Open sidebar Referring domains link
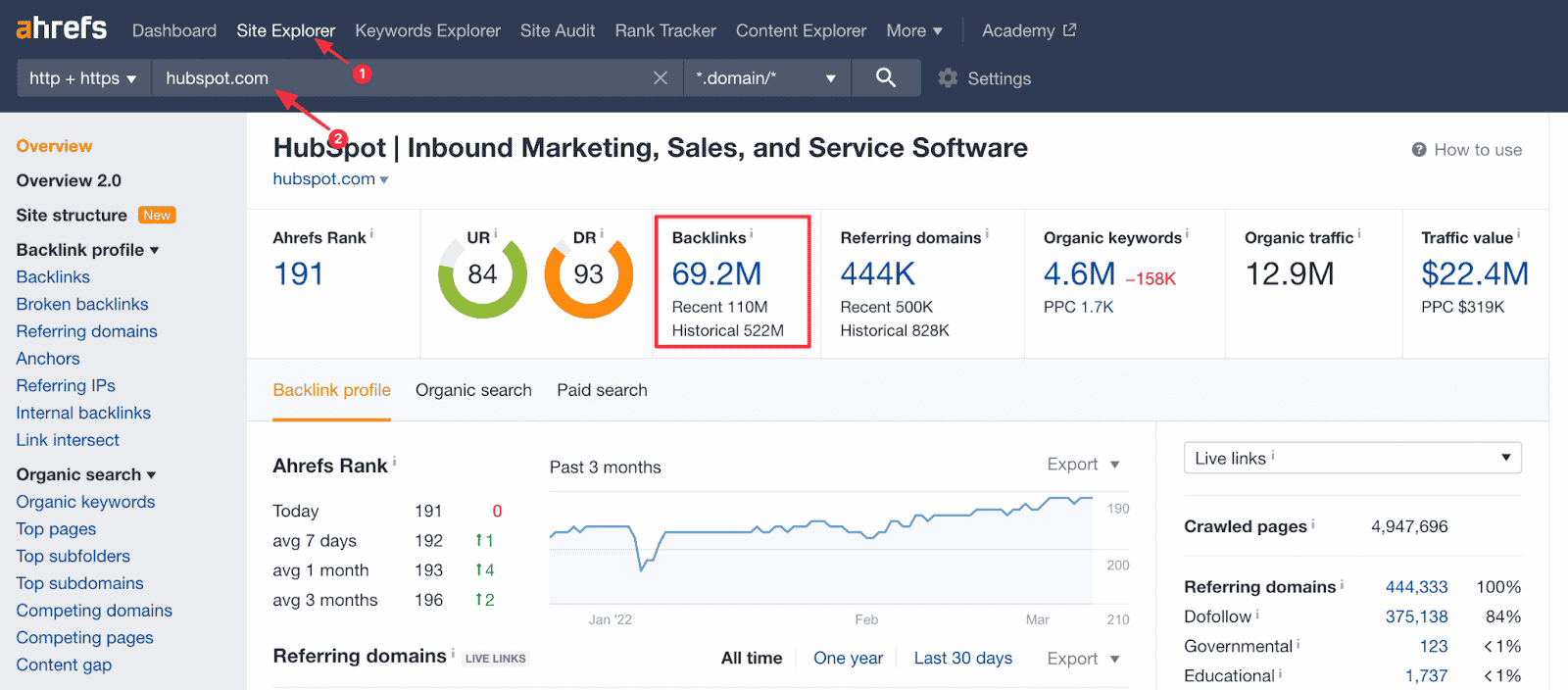 pyautogui.click(x=86, y=331)
